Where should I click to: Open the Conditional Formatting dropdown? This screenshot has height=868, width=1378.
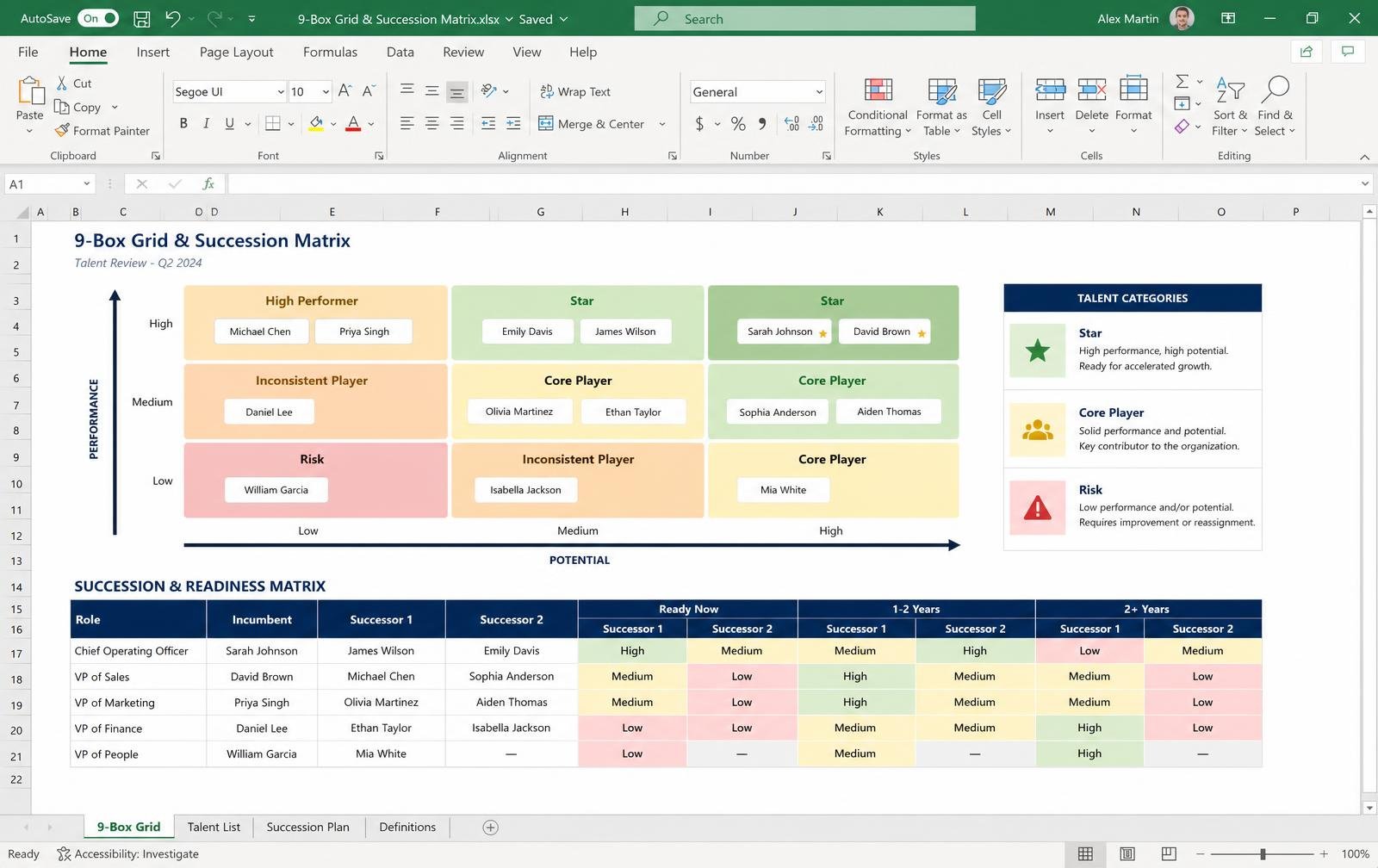(x=878, y=106)
